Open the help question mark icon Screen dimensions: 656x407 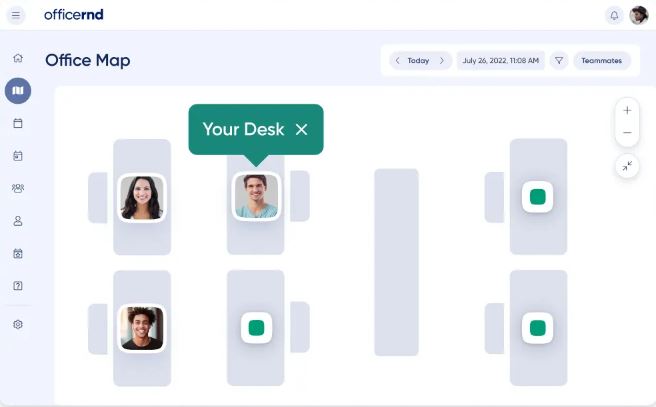18,286
